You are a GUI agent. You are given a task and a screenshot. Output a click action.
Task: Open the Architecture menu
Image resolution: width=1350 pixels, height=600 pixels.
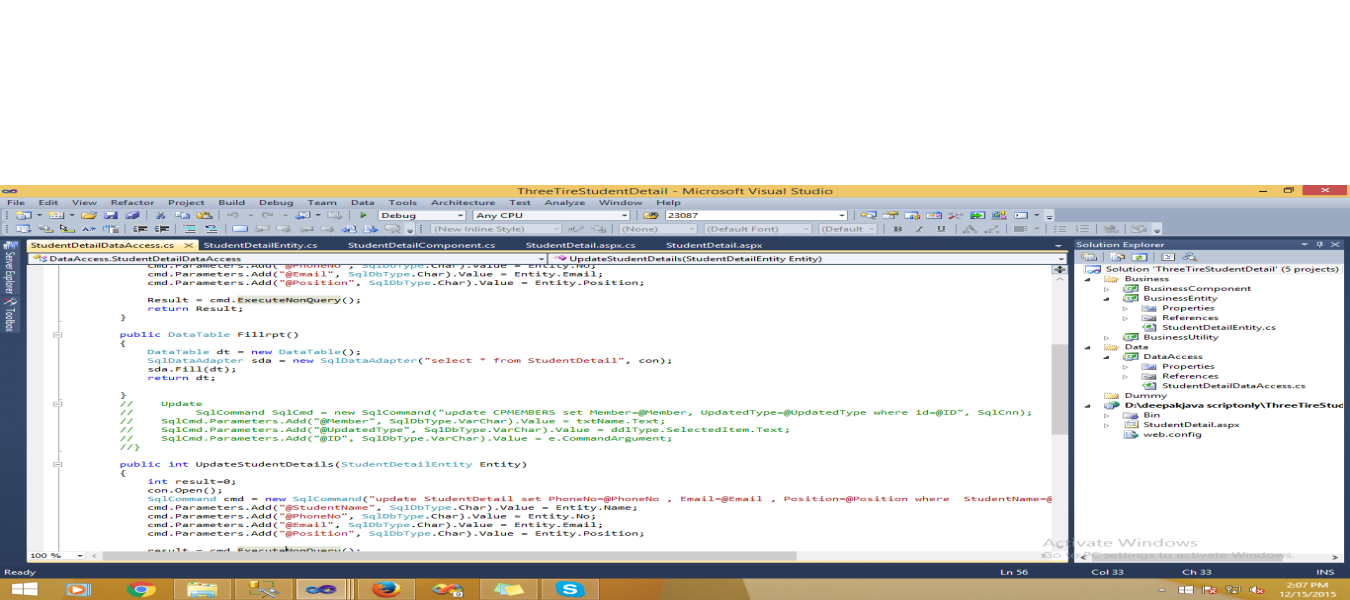point(463,202)
